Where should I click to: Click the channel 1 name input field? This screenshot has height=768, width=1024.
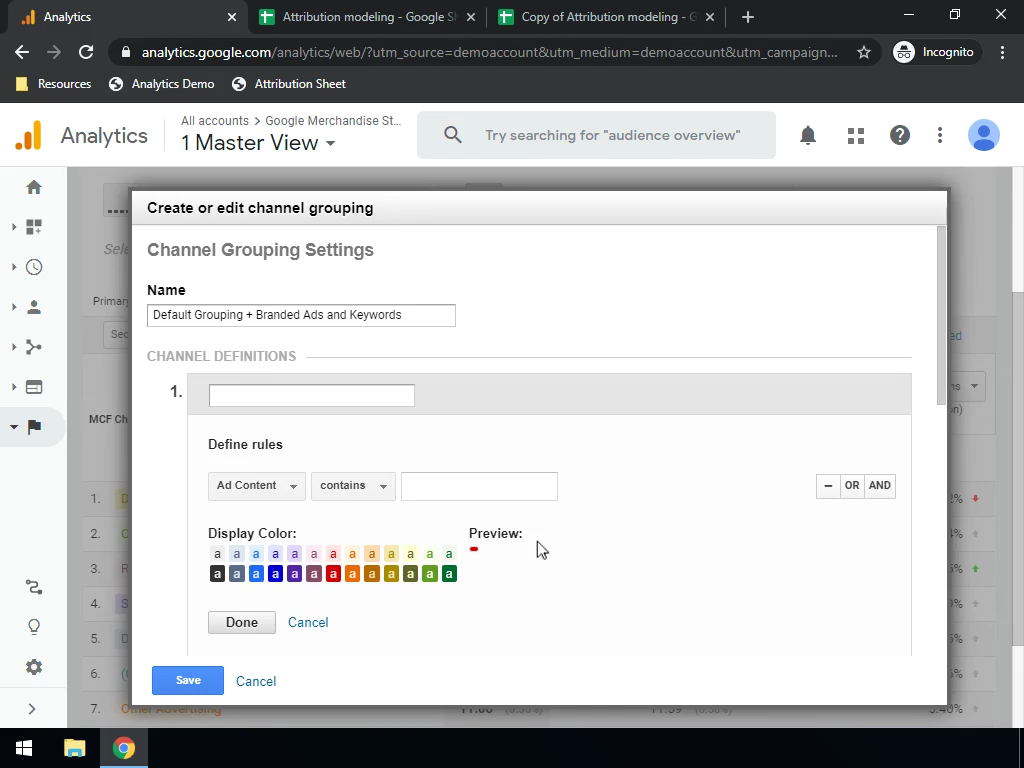click(312, 396)
